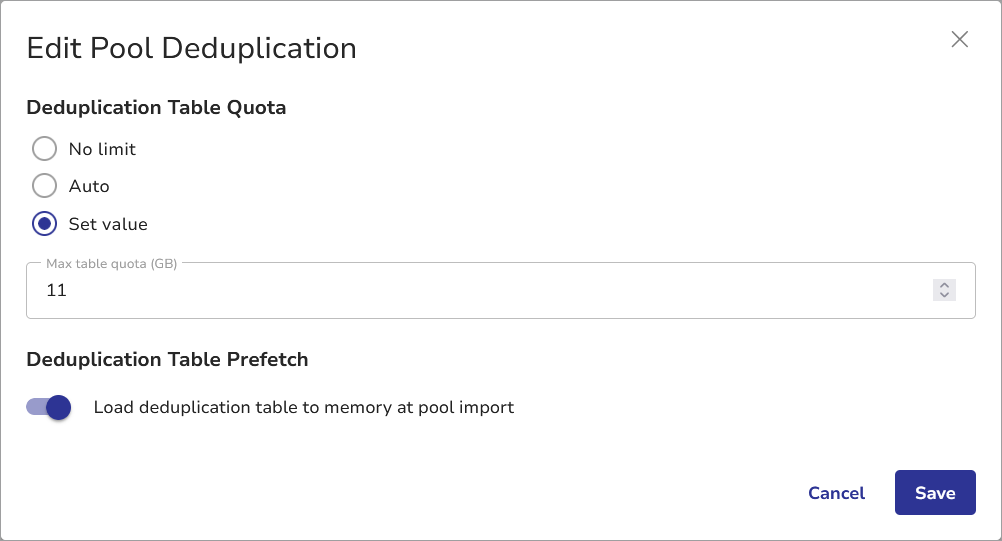
Task: Click 'Load deduplication table to memory' label
Action: (303, 407)
